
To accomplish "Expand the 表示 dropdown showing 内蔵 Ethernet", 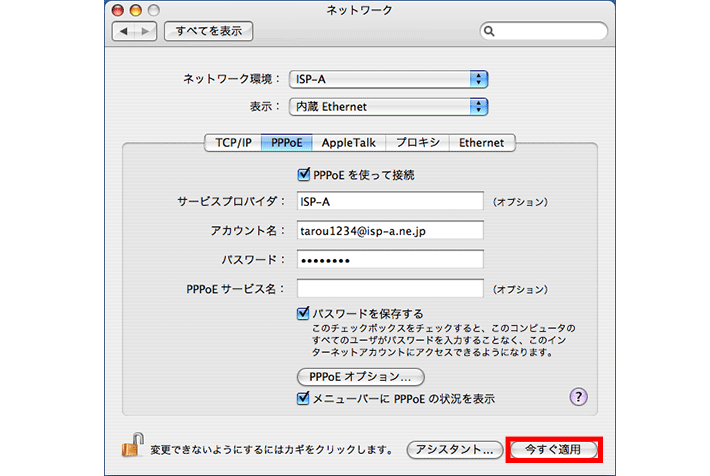I will point(388,105).
